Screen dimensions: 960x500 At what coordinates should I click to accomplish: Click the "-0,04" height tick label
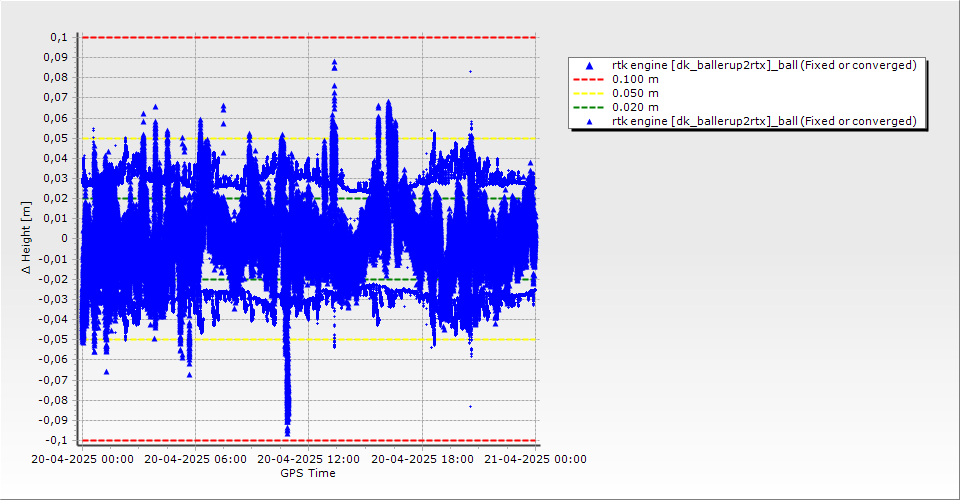(x=54, y=319)
